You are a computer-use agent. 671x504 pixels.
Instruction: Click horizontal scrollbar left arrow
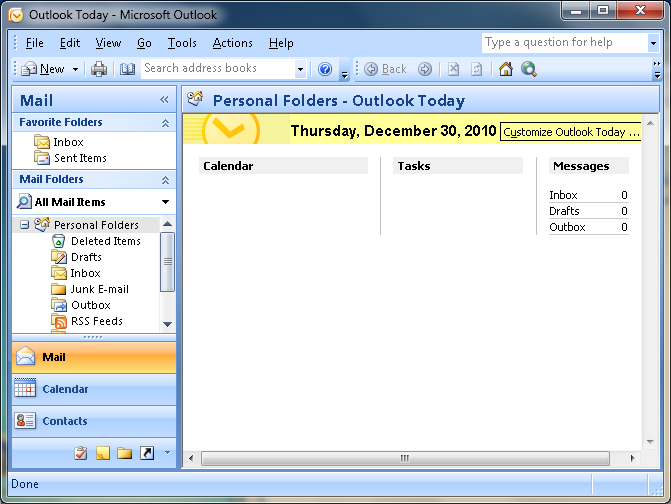[191, 458]
